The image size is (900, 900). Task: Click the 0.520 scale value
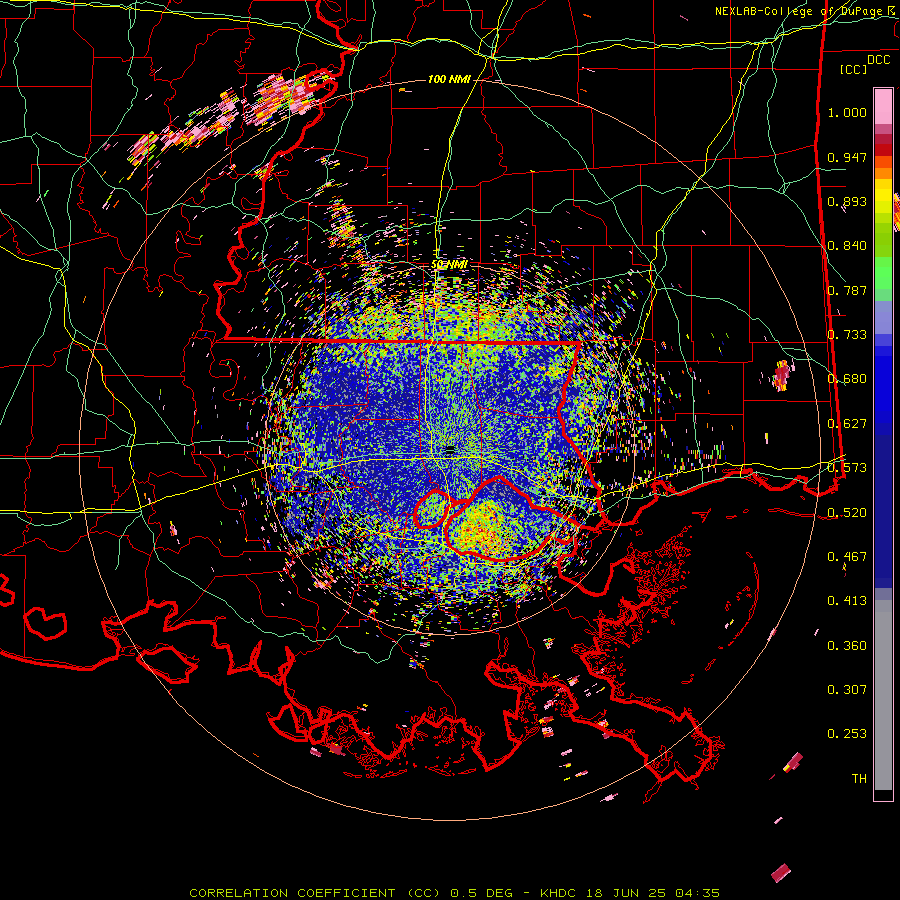coord(847,512)
